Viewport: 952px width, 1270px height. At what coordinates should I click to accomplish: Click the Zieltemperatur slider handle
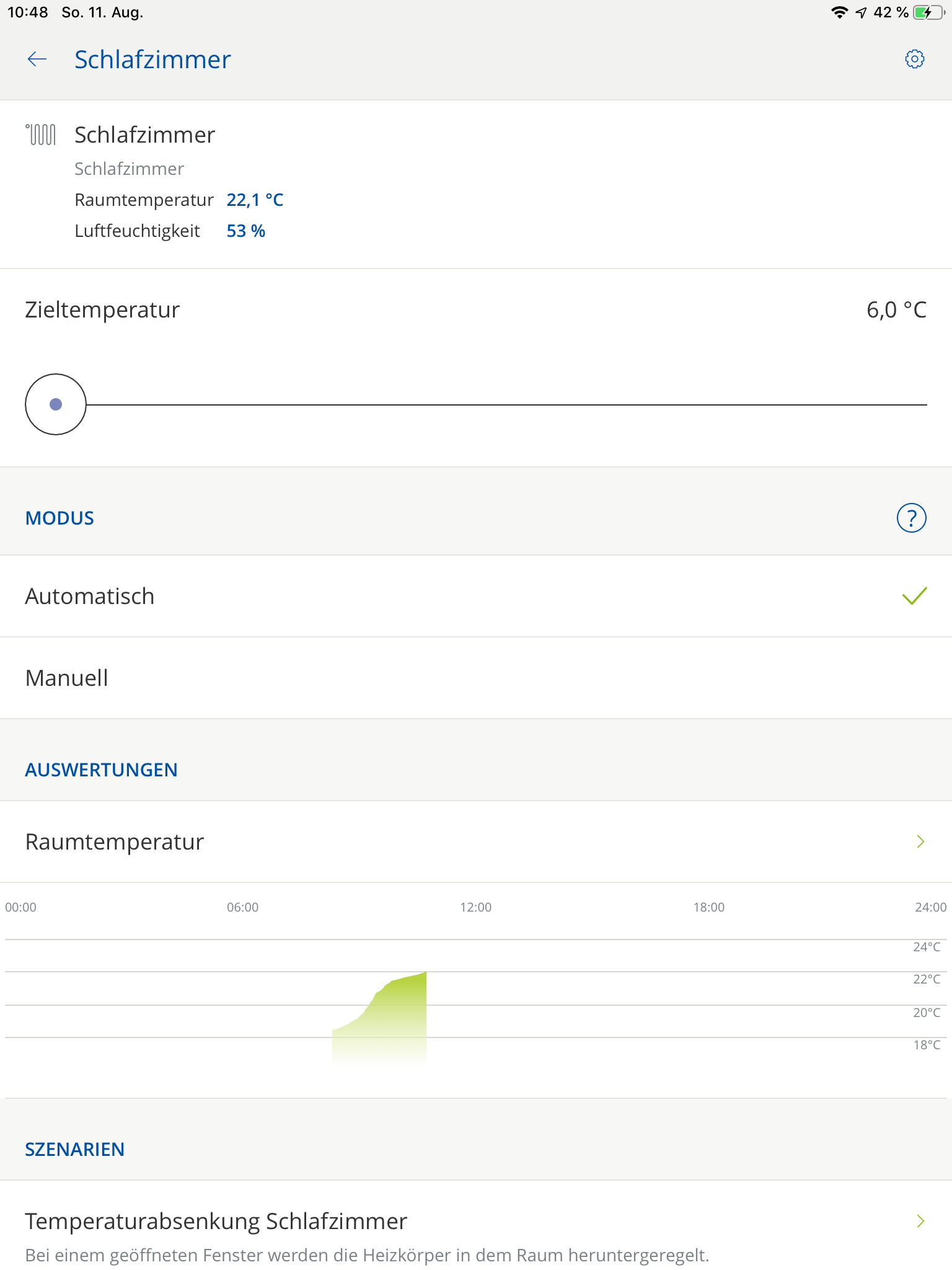coord(56,404)
